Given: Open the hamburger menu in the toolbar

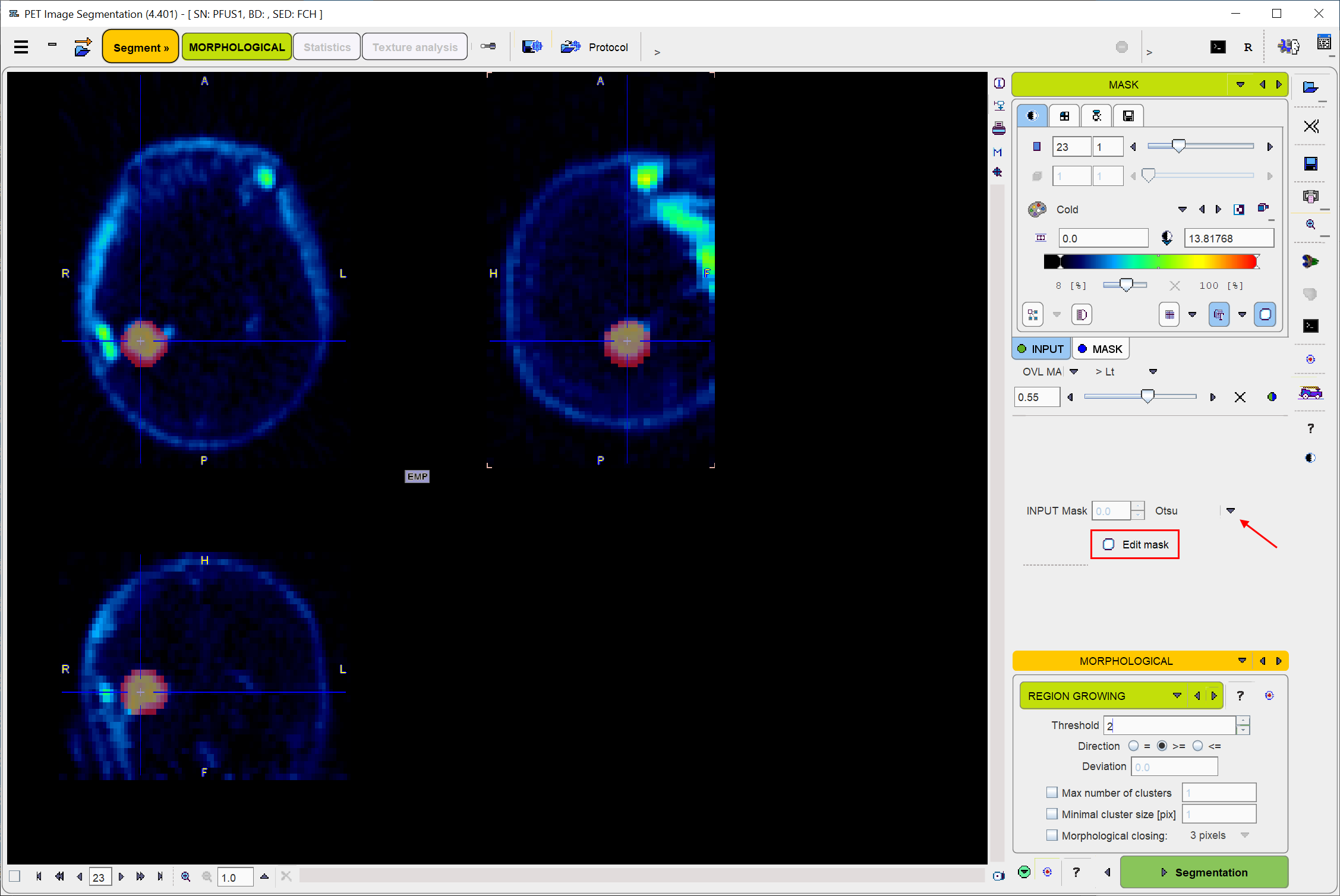Looking at the screenshot, I should (21, 47).
